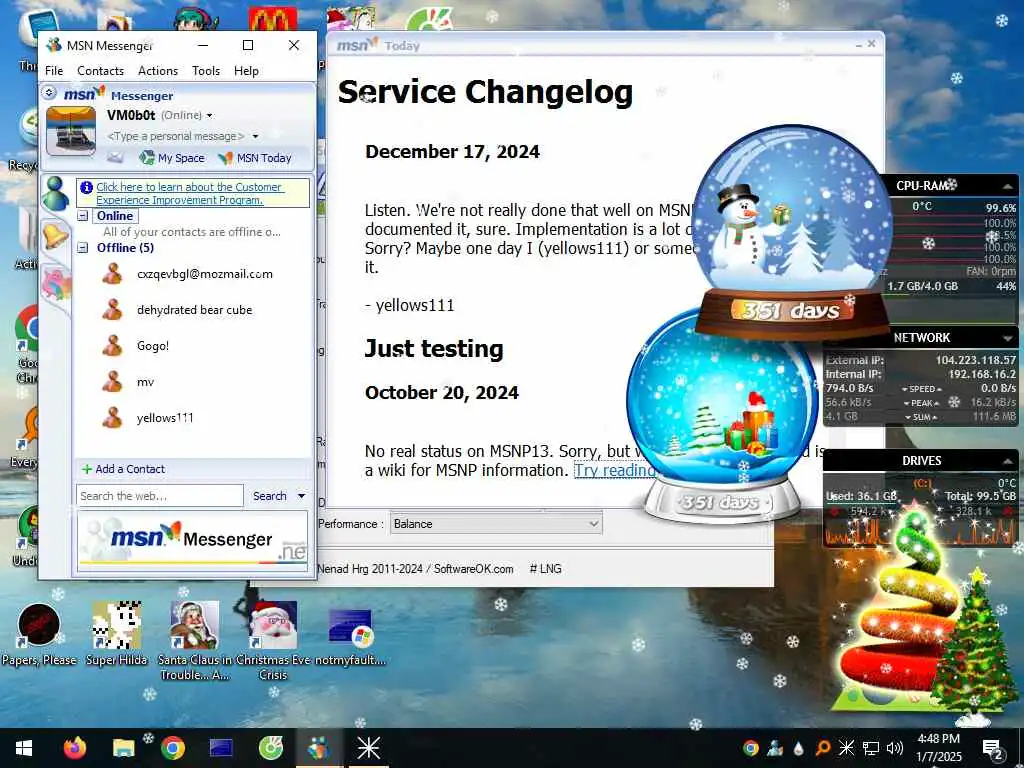Open MSN Today
Screen dimensions: 1024x768
255,157
